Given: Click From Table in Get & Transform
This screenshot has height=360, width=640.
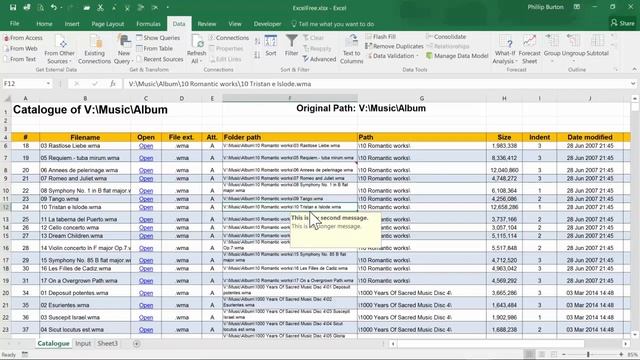Looking at the screenshot, I should click(x=154, y=48).
